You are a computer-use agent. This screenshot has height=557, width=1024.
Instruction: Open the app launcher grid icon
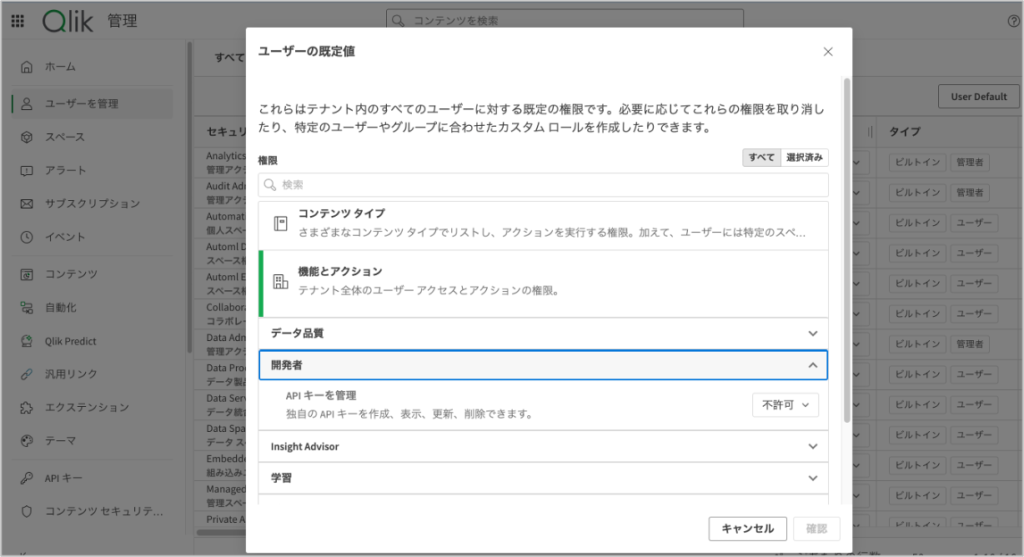(x=18, y=21)
